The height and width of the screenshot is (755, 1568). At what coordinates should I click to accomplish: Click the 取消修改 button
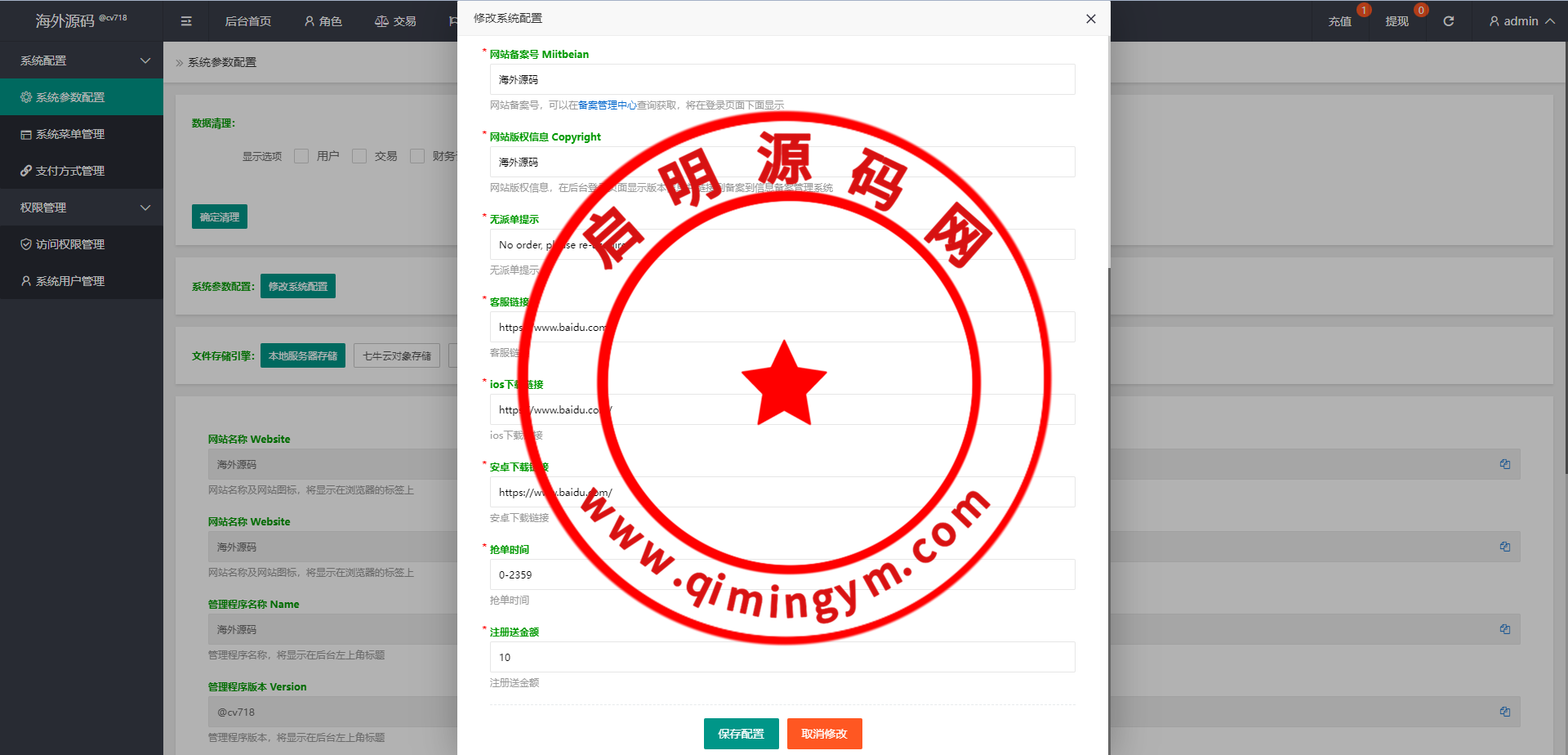[x=824, y=734]
